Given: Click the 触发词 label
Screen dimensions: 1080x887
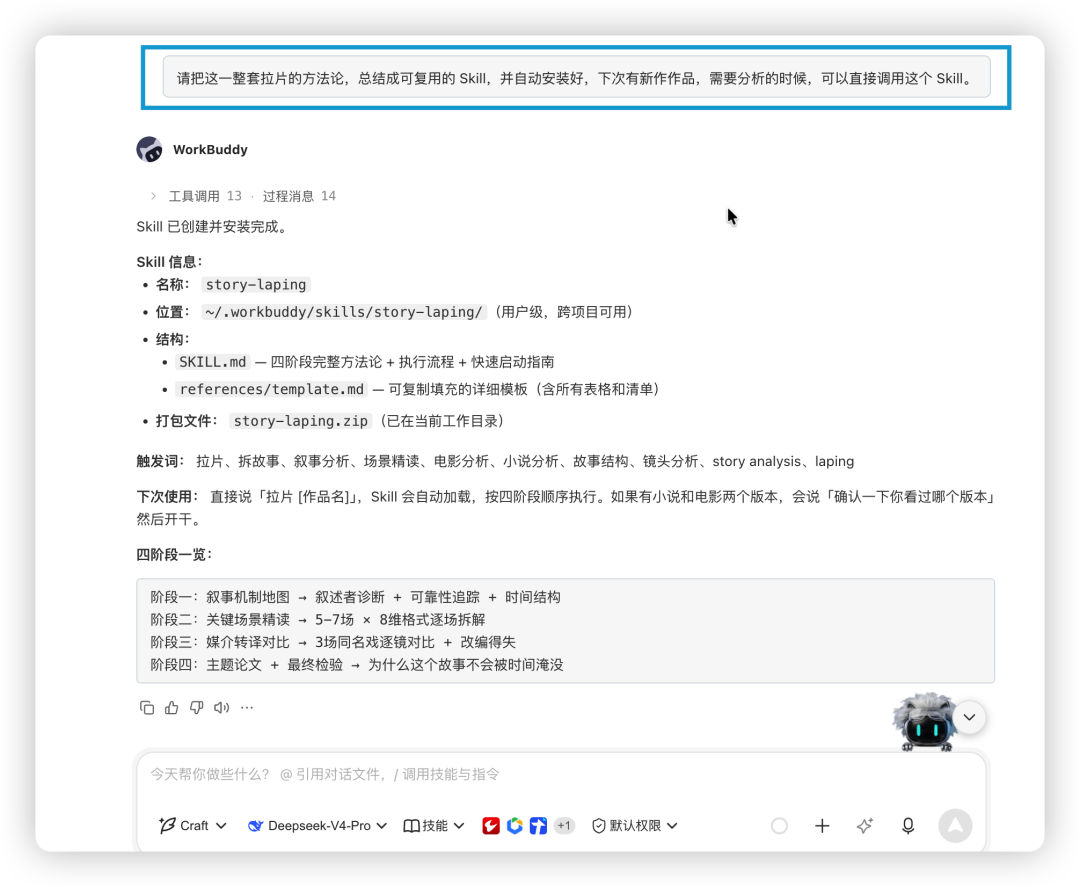Looking at the screenshot, I should [x=160, y=461].
